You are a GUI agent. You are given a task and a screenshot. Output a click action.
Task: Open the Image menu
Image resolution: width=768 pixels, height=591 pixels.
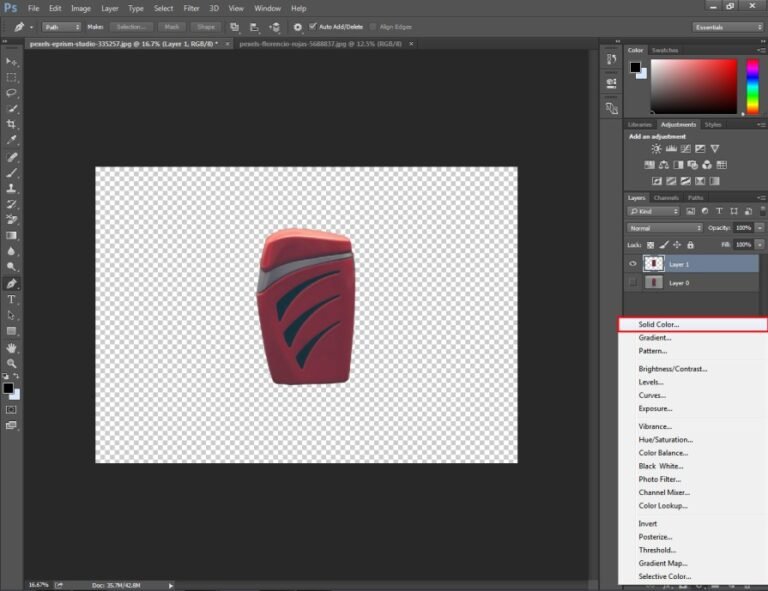81,8
